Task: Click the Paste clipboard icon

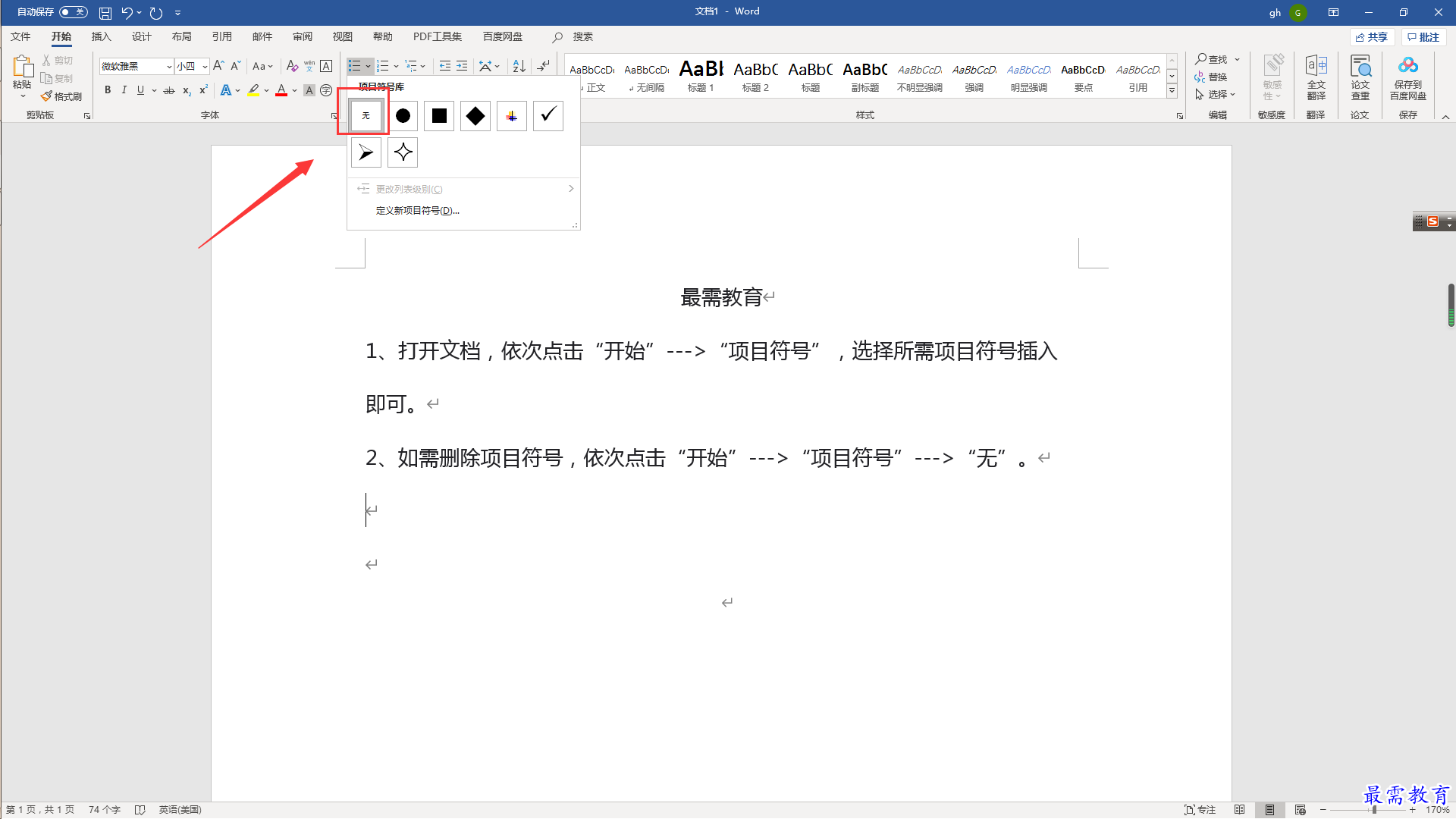Action: (x=22, y=67)
